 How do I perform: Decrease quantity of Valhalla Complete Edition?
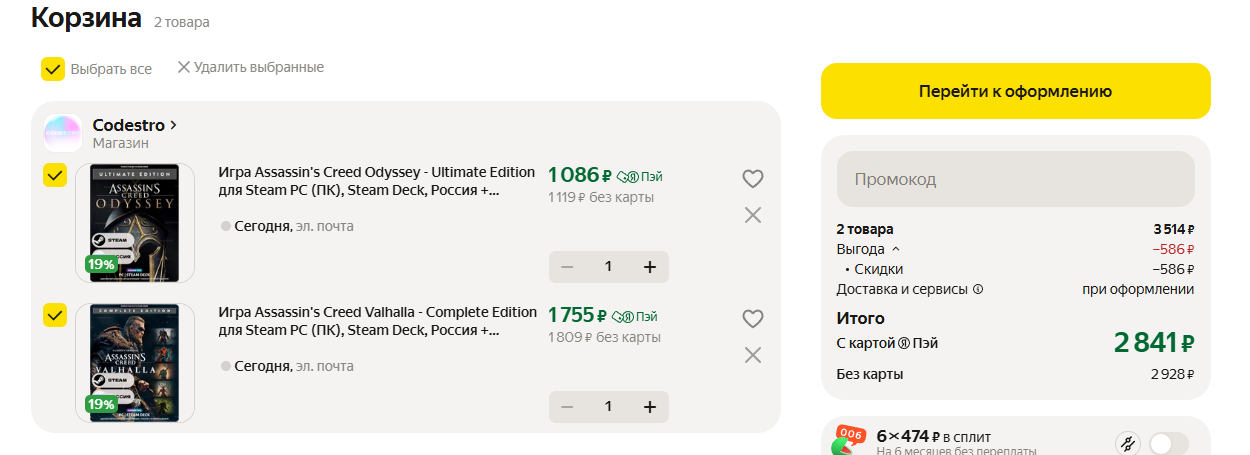point(567,407)
